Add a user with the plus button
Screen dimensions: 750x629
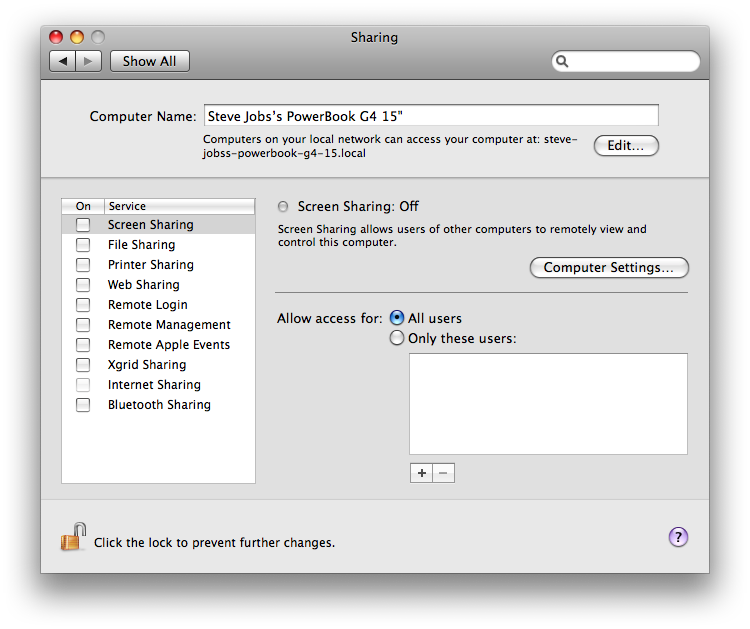pyautogui.click(x=421, y=473)
